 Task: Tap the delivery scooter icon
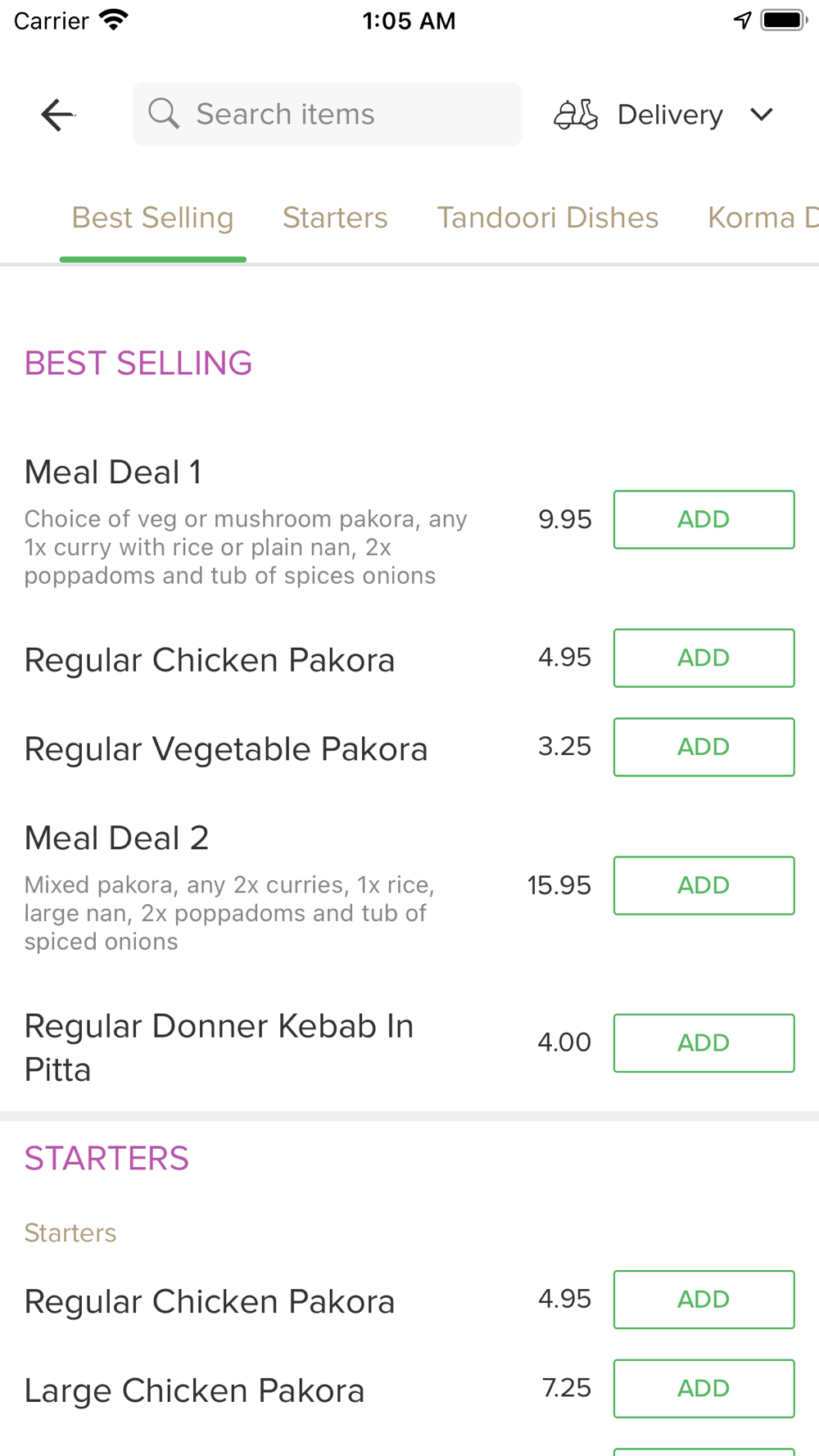[576, 115]
